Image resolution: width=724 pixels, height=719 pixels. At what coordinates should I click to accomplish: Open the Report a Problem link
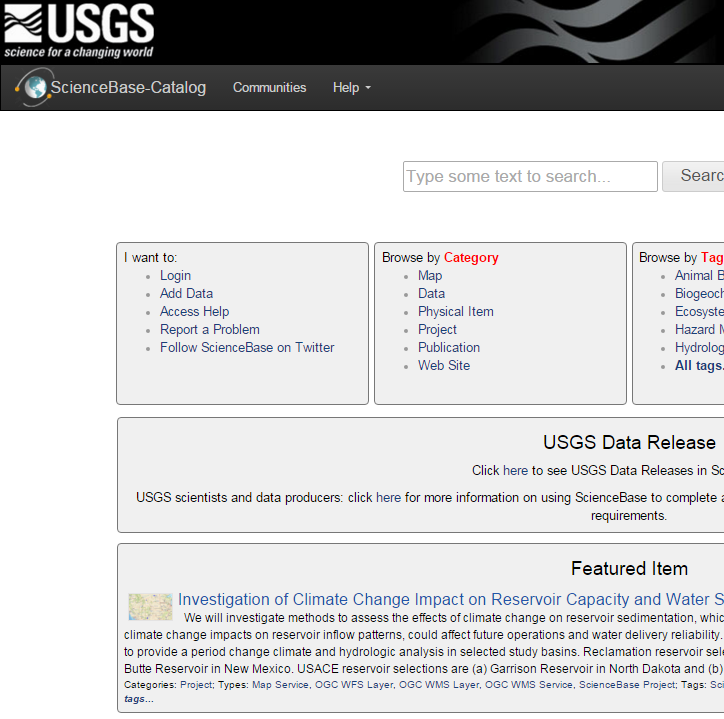(x=210, y=330)
